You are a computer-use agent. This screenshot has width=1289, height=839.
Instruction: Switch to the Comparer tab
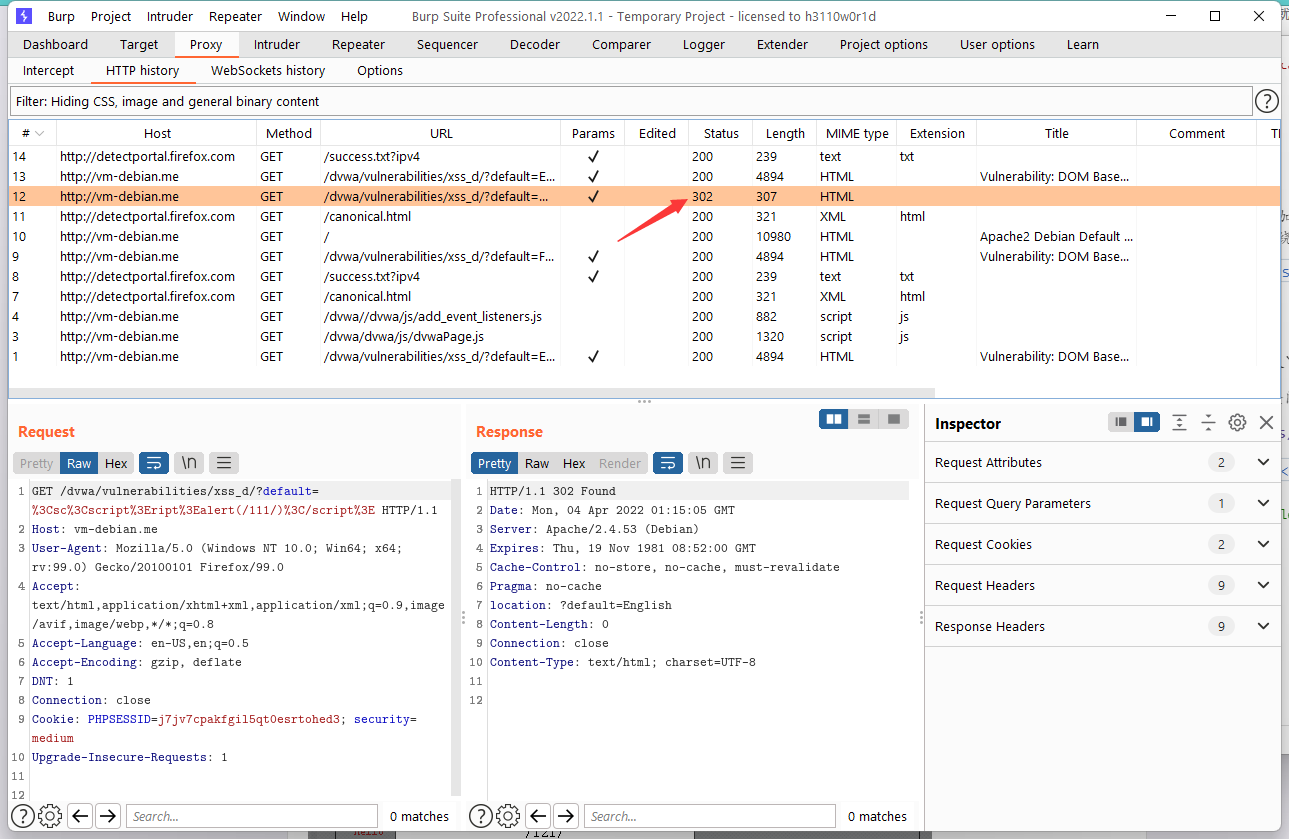(621, 44)
